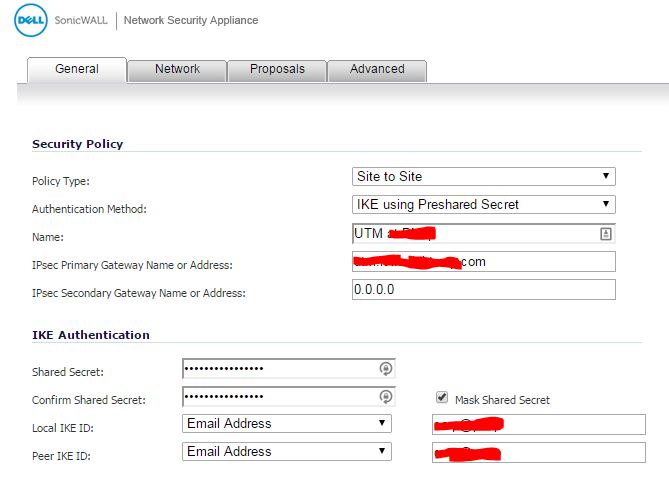Click the key icon in Confirm Shared Secret field
Image resolution: width=669 pixels, height=482 pixels.
tap(386, 397)
